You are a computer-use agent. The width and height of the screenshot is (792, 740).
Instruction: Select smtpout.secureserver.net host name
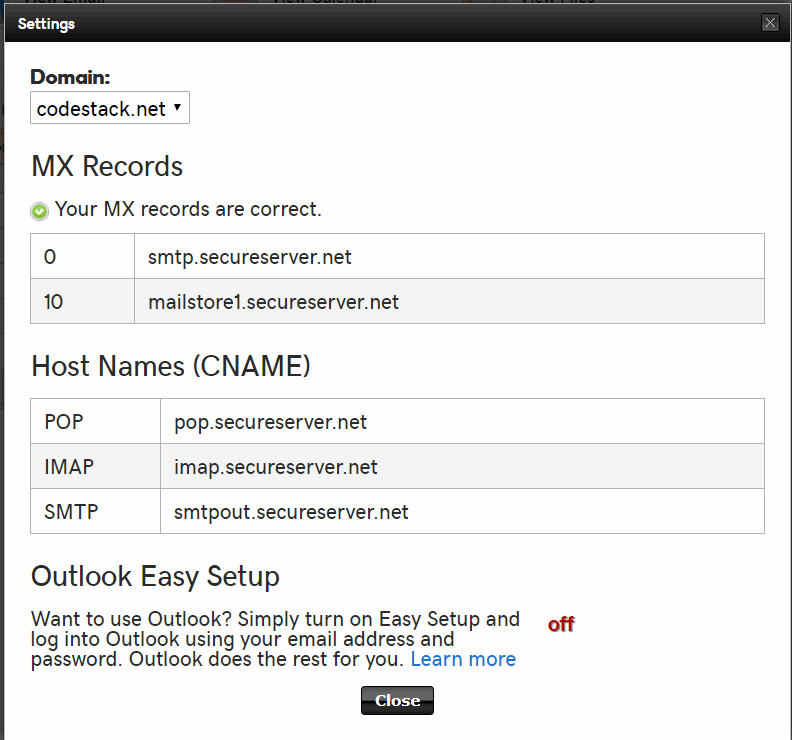point(291,512)
